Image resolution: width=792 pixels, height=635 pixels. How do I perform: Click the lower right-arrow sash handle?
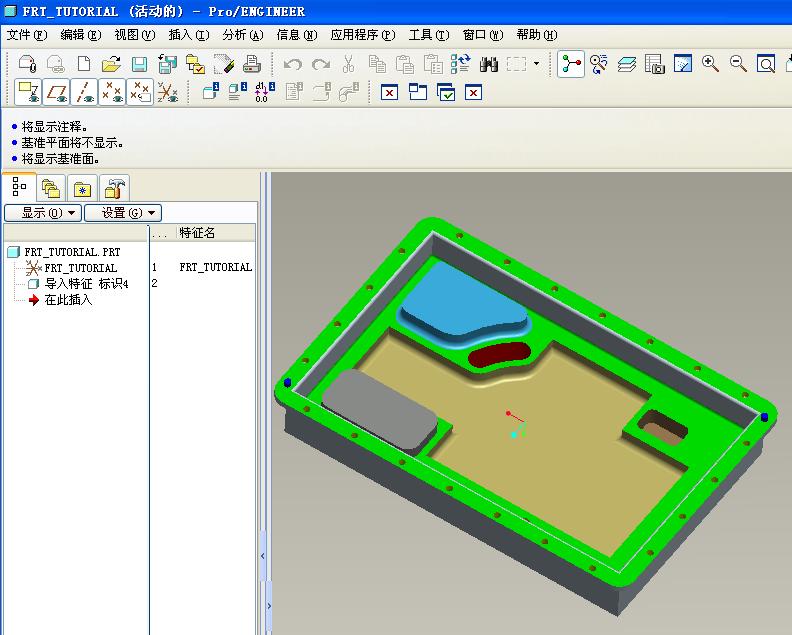point(269,605)
